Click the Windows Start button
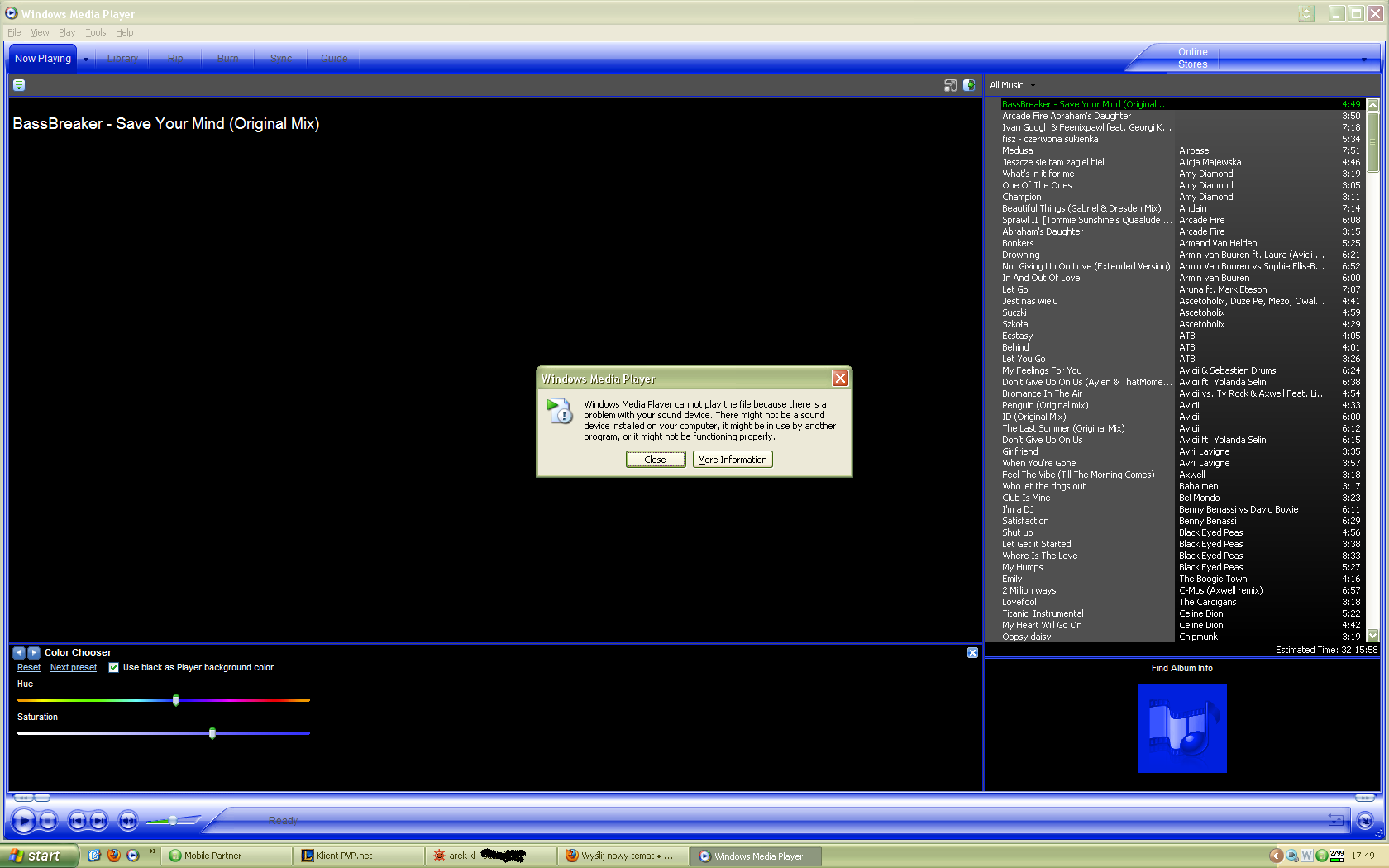This screenshot has height=868, width=1389. coord(39,856)
